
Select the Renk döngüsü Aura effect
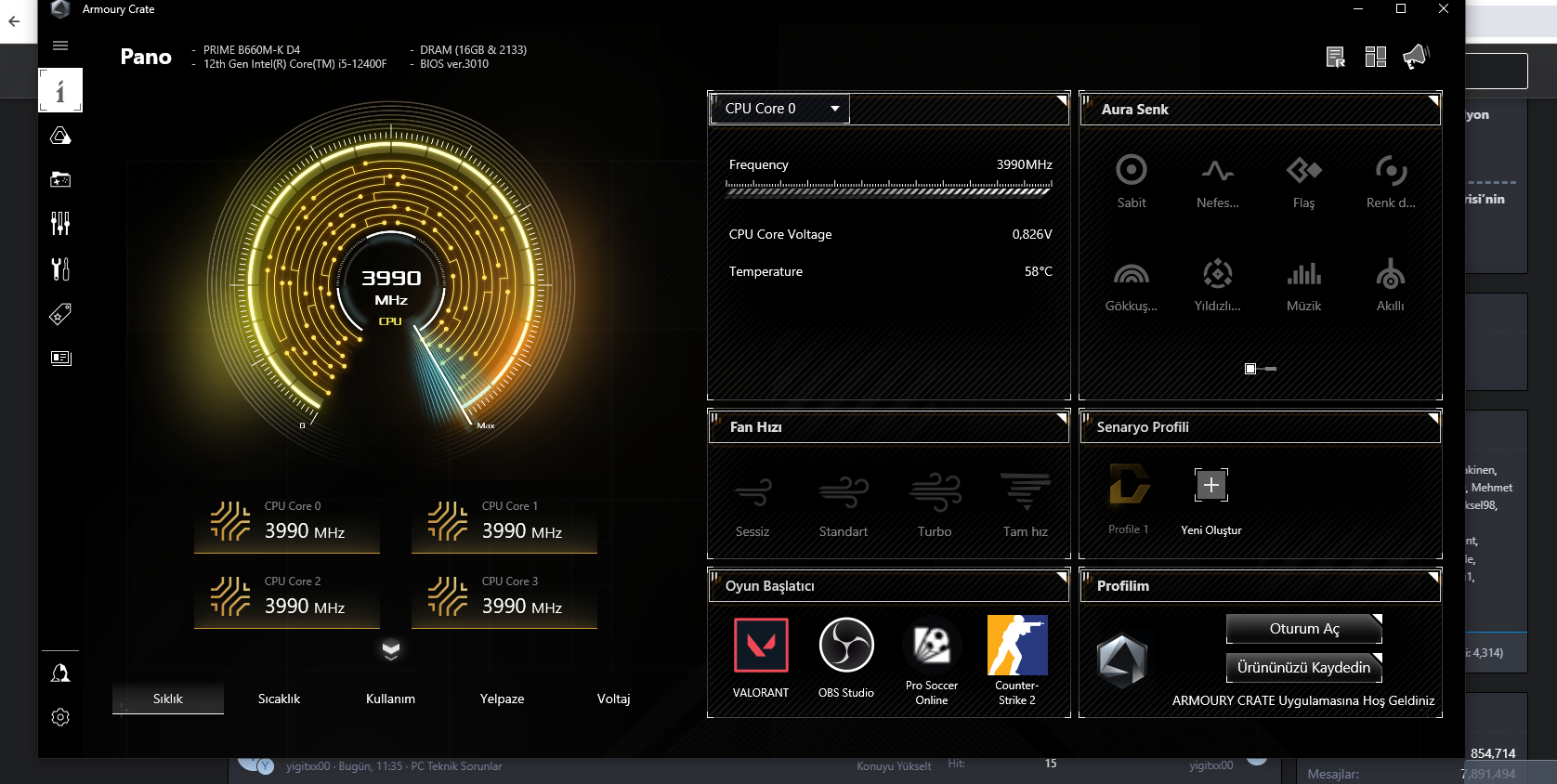(1391, 181)
